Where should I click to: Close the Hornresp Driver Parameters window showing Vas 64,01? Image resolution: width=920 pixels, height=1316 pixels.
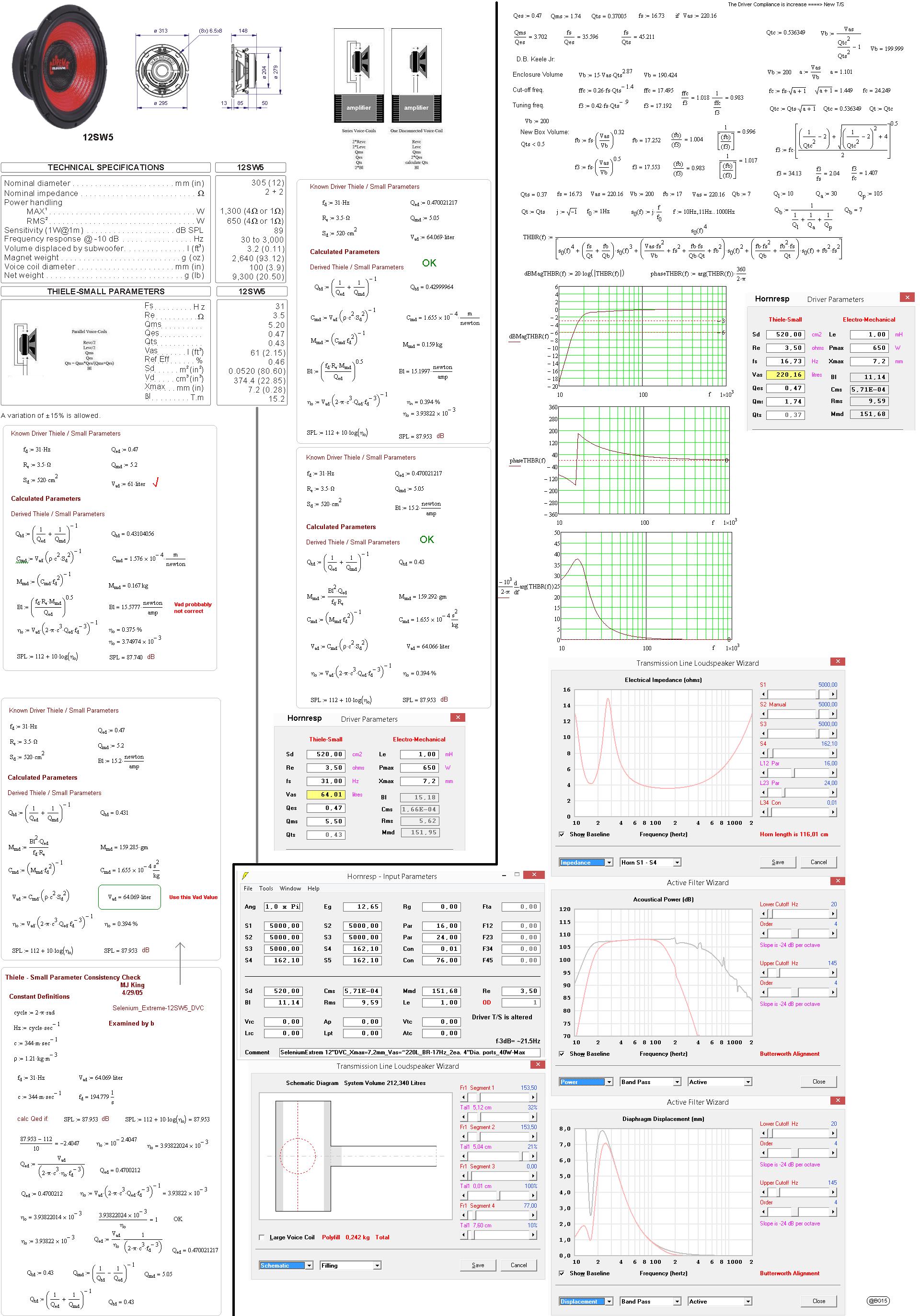click(458, 717)
